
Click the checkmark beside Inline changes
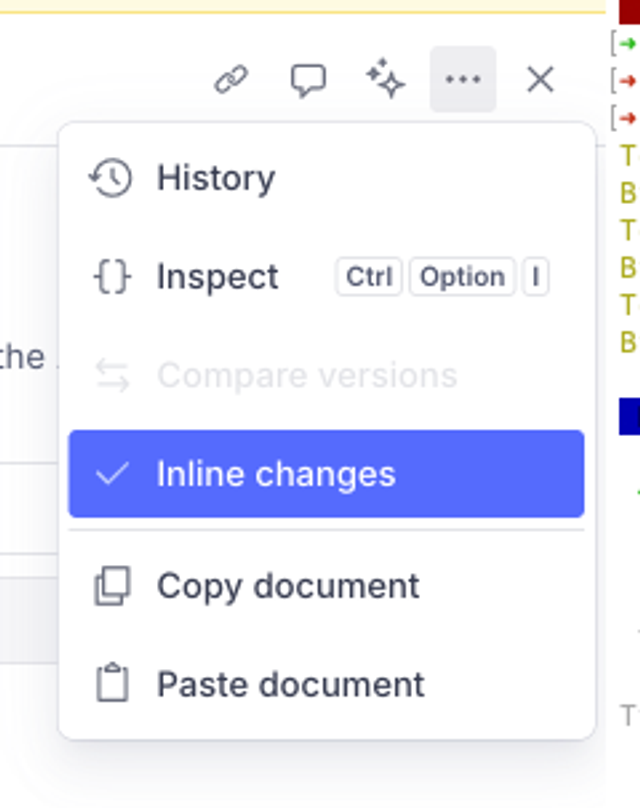[x=113, y=474]
